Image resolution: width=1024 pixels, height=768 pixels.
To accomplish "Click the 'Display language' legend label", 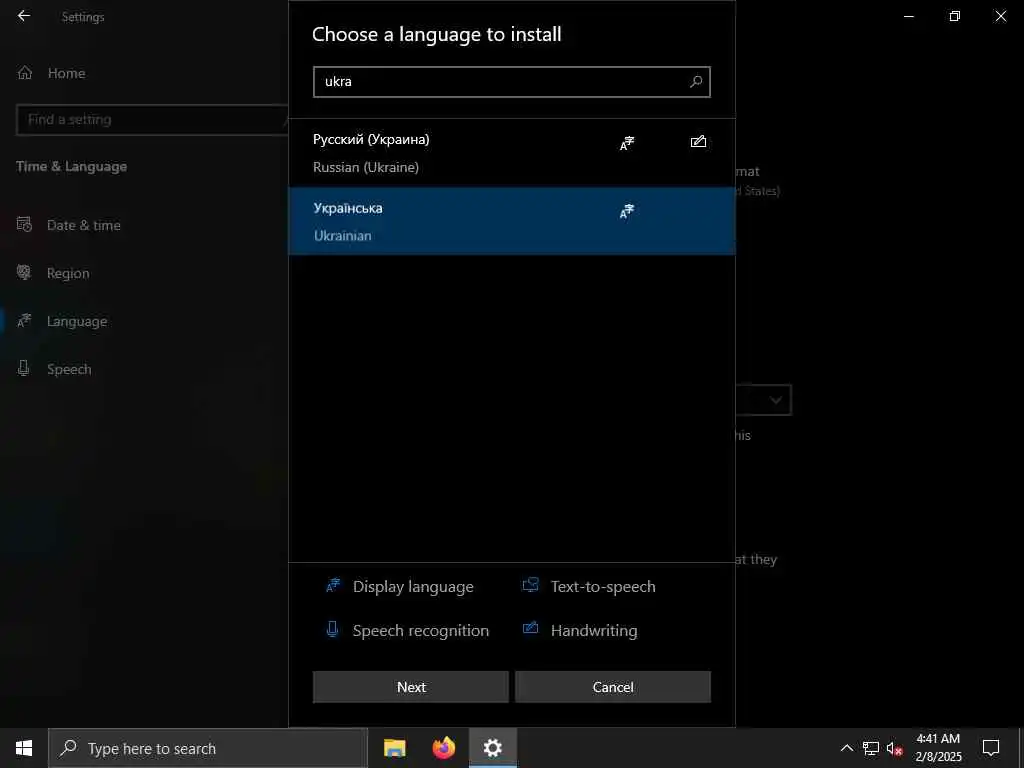I will pos(413,586).
